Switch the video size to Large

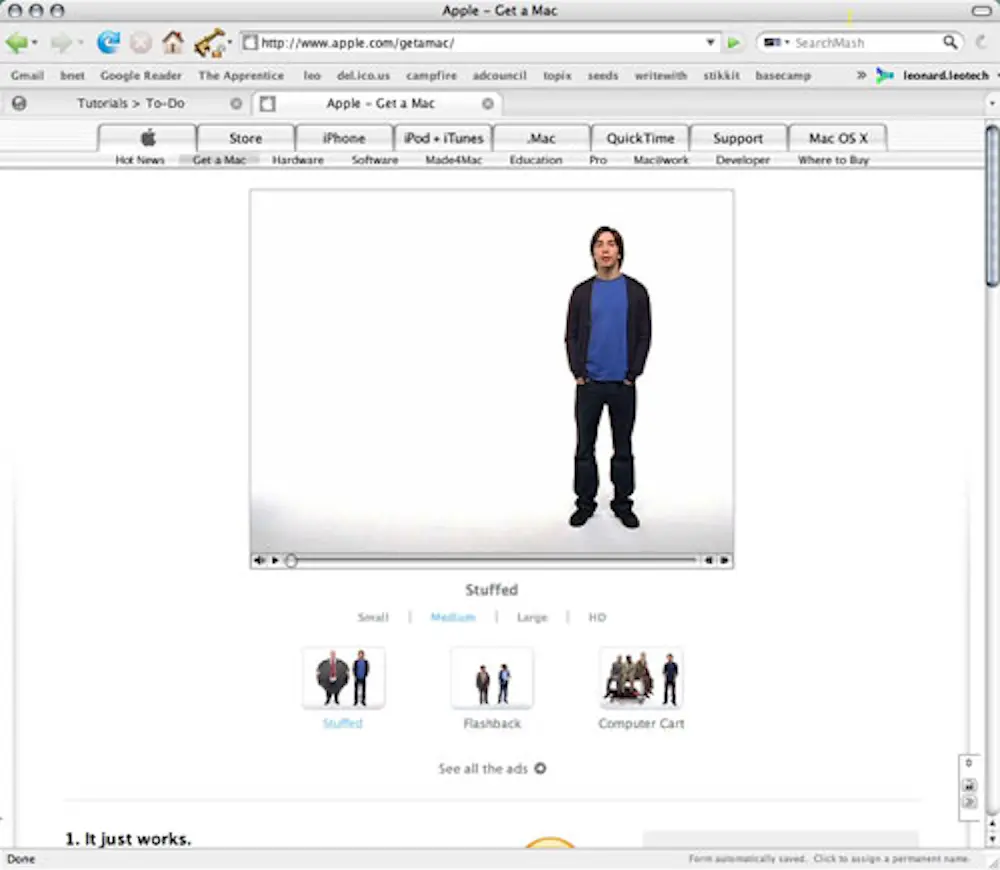(x=532, y=617)
